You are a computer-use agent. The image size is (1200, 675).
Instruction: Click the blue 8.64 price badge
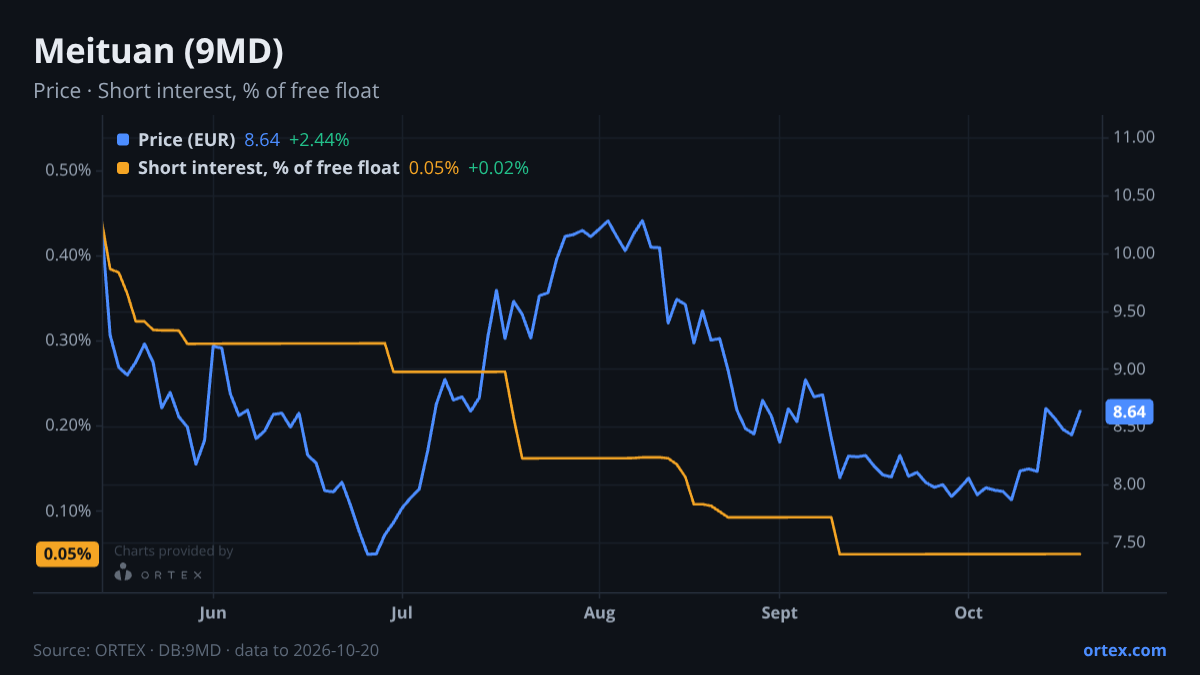tap(1128, 412)
